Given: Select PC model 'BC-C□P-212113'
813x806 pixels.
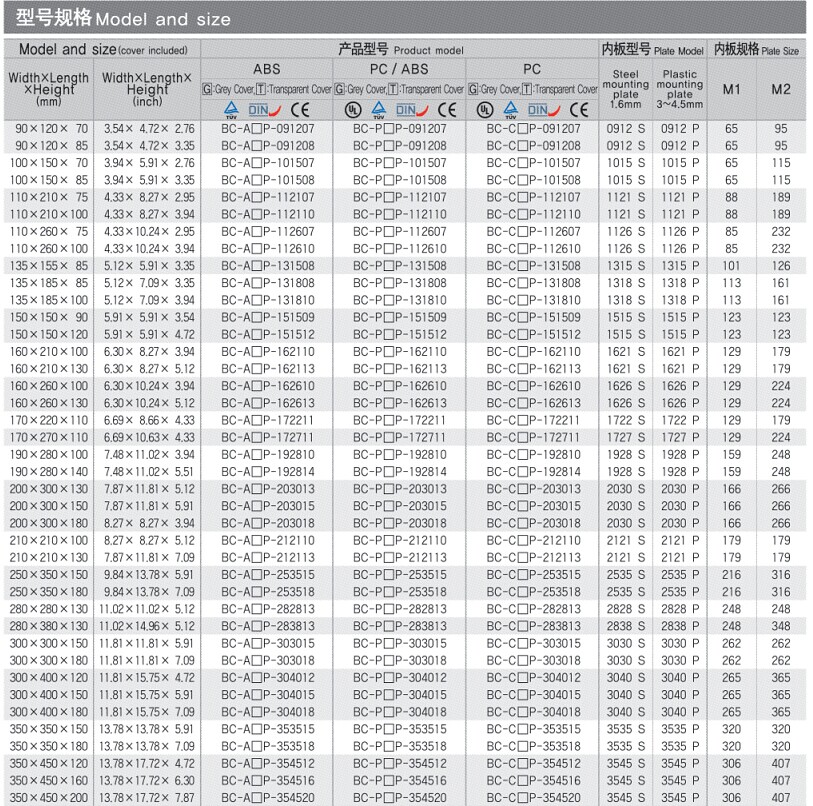Looking at the screenshot, I should pos(534,558).
